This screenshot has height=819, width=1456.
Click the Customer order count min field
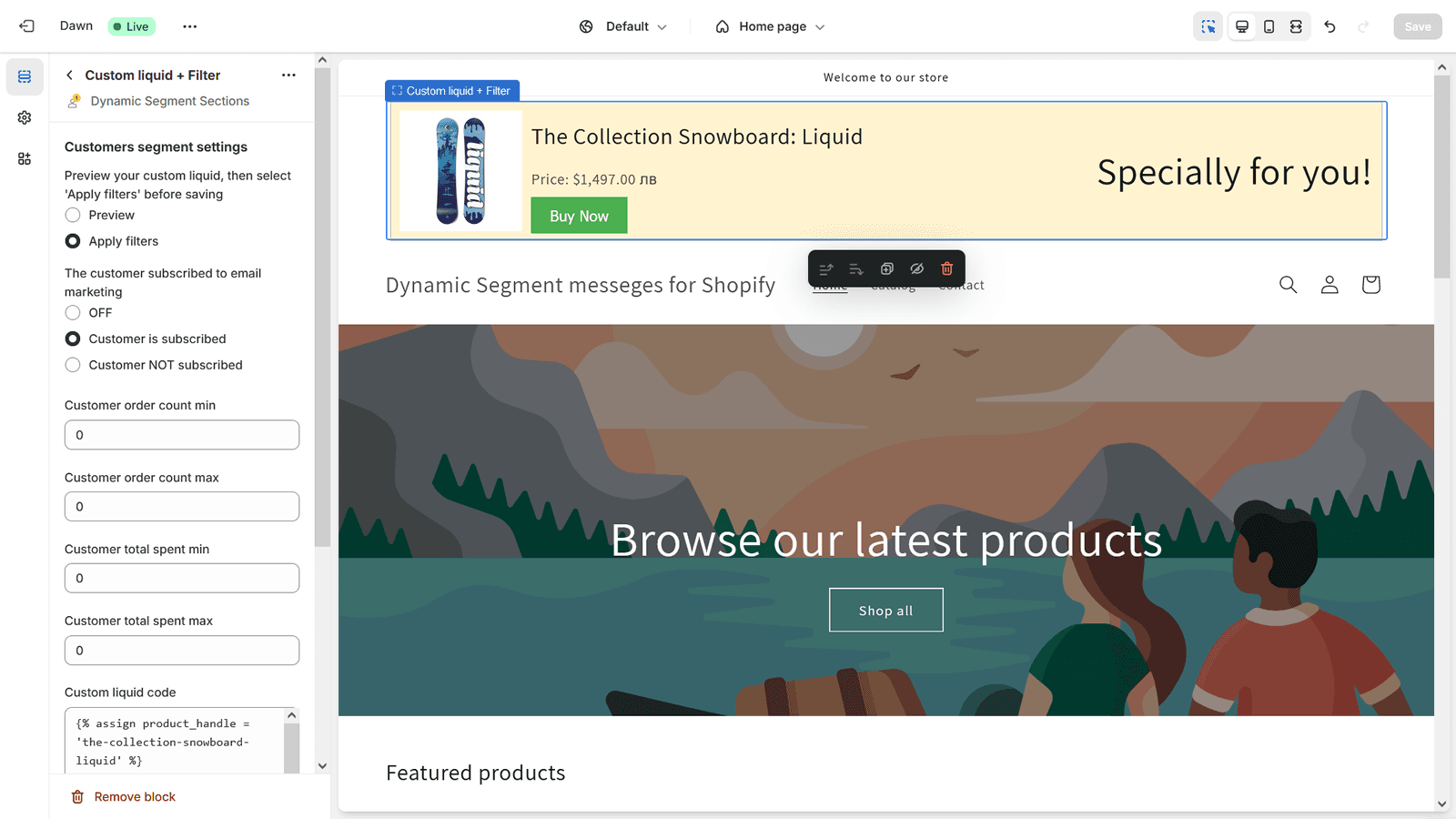pos(181,434)
